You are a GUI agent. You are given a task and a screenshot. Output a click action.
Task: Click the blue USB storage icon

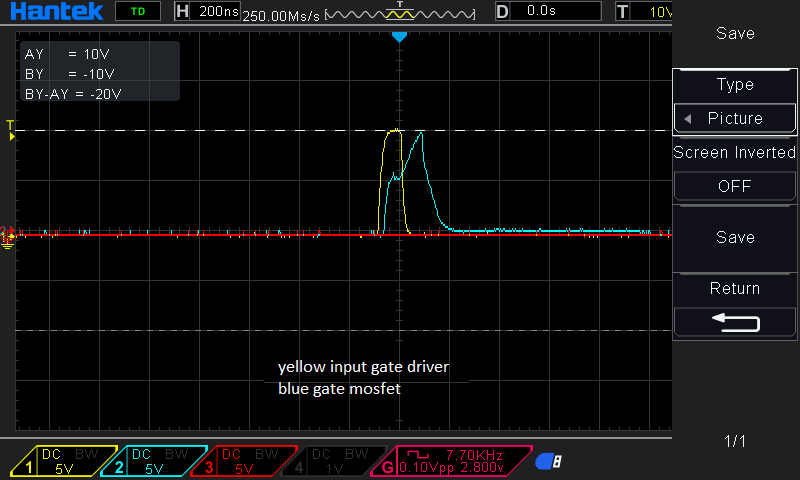(x=548, y=462)
